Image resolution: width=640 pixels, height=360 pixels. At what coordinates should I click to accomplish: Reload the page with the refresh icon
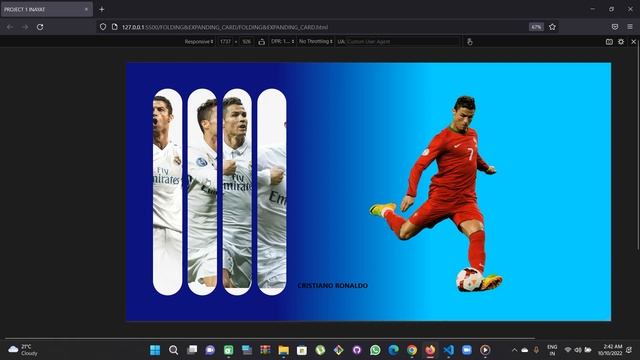[x=40, y=27]
